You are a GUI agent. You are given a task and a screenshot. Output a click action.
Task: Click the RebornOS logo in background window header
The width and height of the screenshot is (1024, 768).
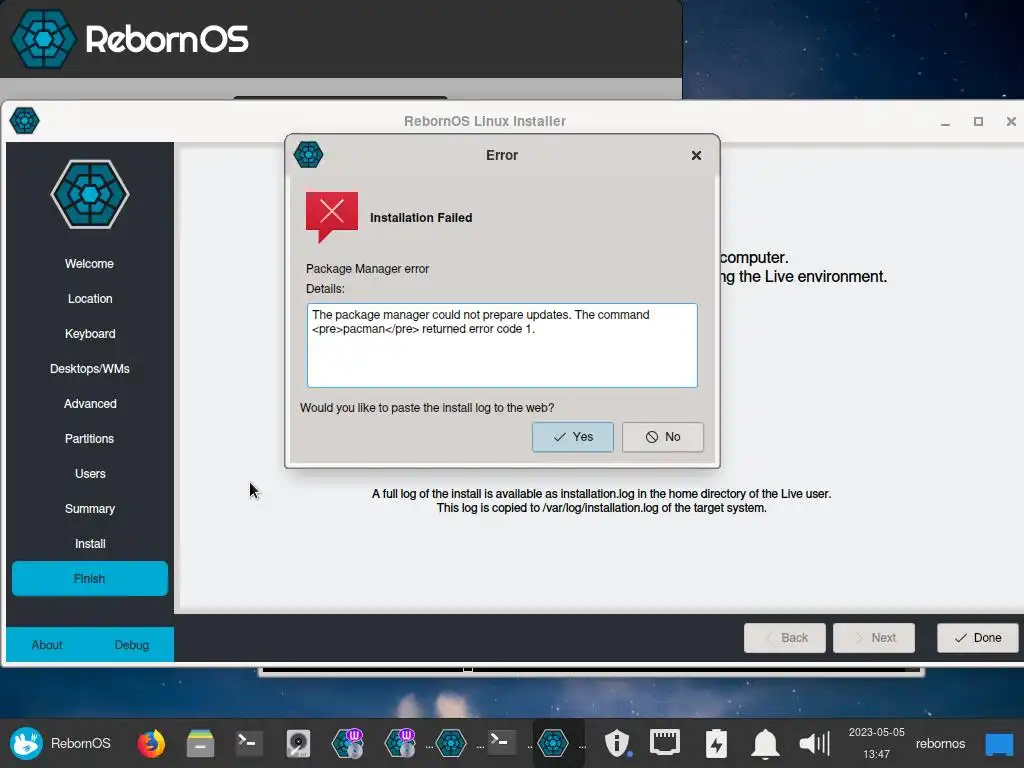coord(130,39)
